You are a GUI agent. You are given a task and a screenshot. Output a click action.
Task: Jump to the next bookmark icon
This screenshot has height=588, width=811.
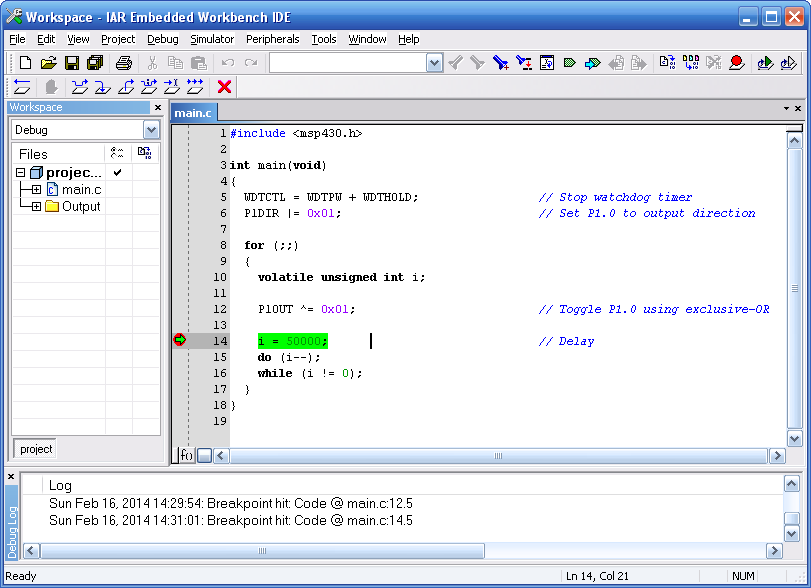593,63
